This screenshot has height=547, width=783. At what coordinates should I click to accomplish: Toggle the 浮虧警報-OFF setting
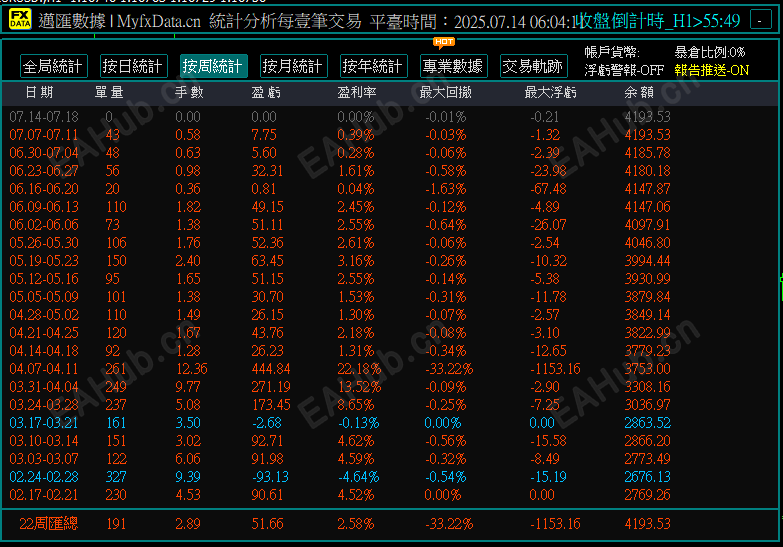click(624, 70)
